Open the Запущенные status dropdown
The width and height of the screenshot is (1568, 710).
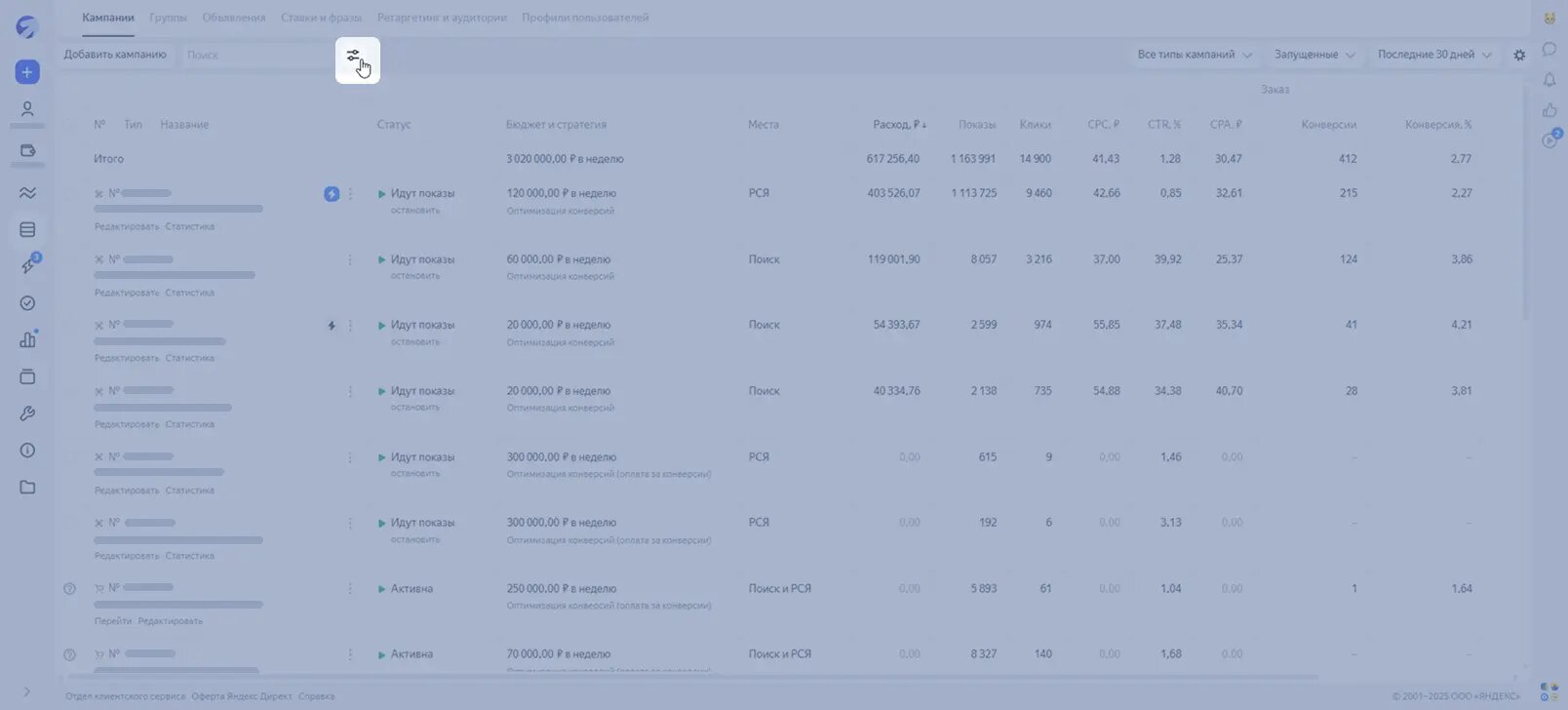1314,55
